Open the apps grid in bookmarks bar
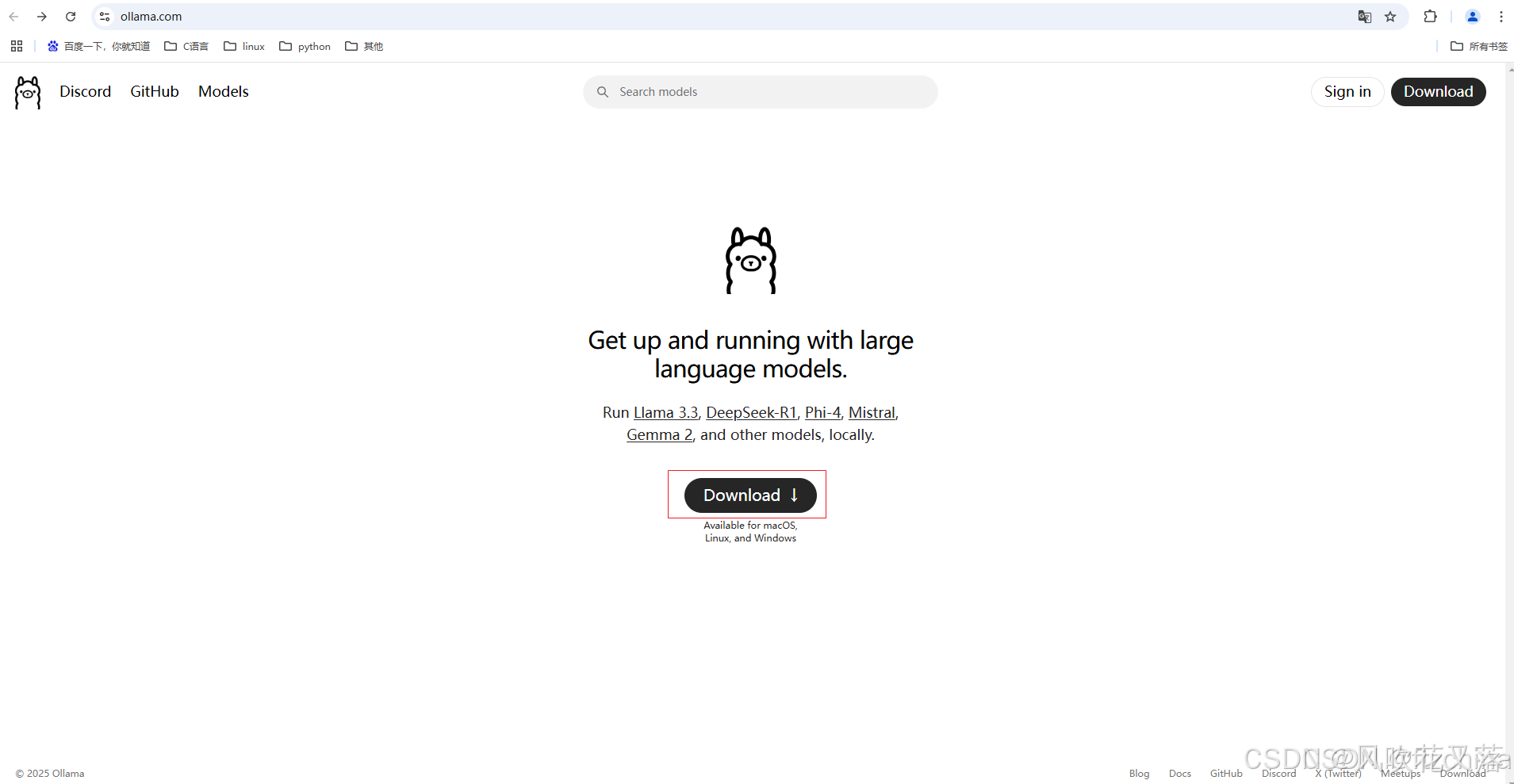Screen dimensions: 1514x784 coord(17,46)
